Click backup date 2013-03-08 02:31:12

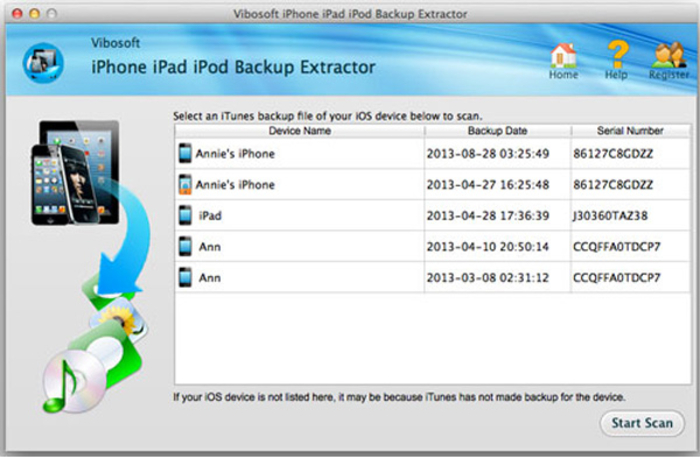[488, 278]
